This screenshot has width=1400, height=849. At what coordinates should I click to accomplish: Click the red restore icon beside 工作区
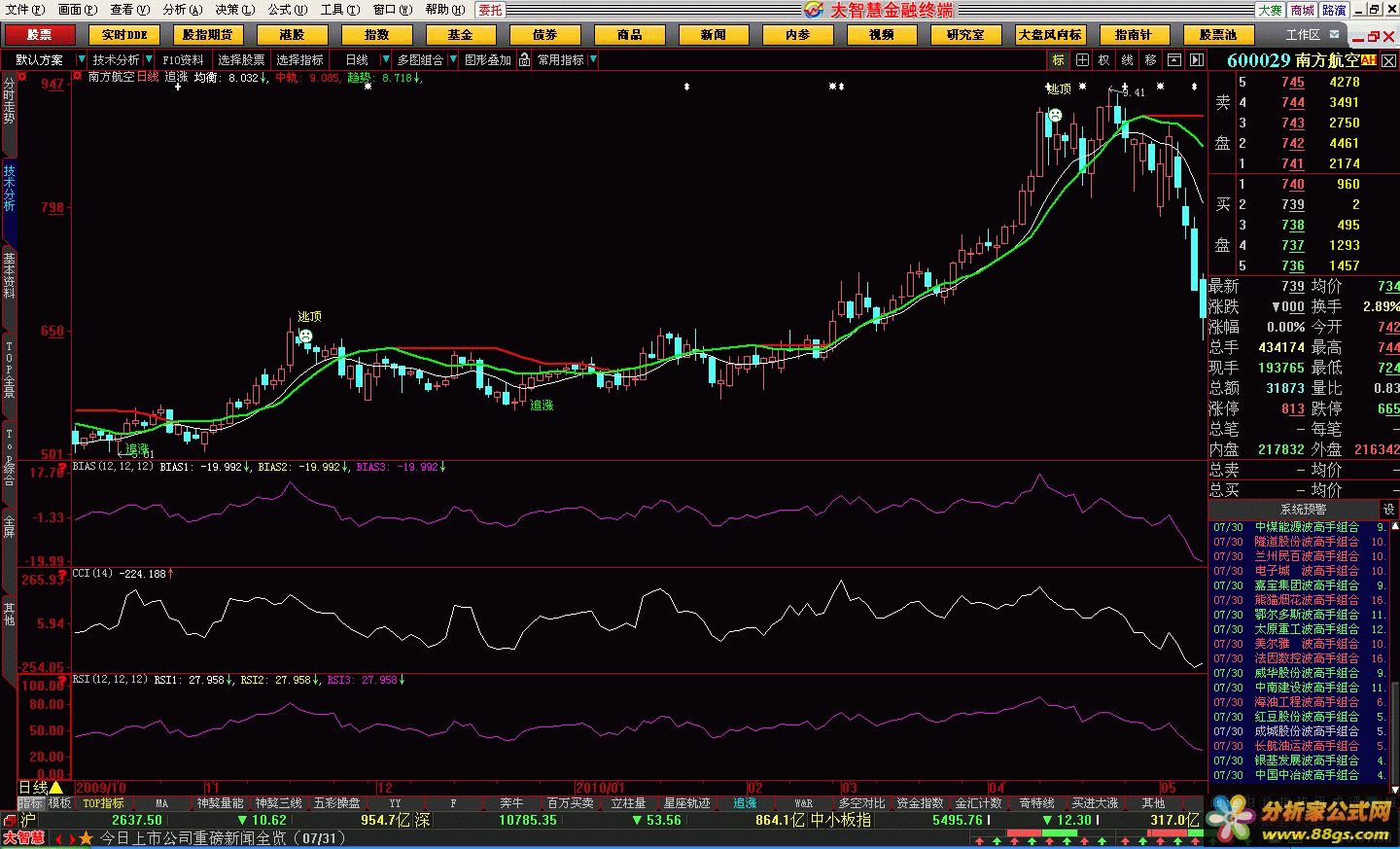[x=1373, y=36]
